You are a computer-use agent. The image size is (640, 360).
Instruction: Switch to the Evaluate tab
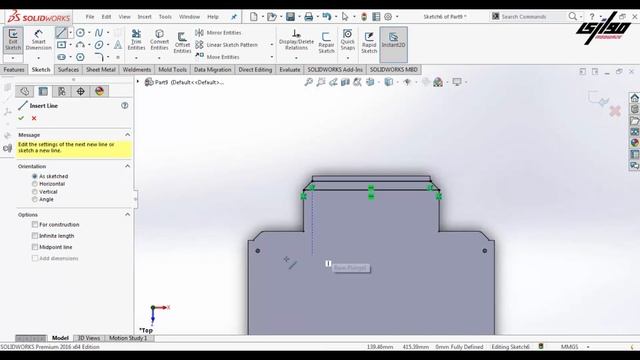tap(290, 69)
